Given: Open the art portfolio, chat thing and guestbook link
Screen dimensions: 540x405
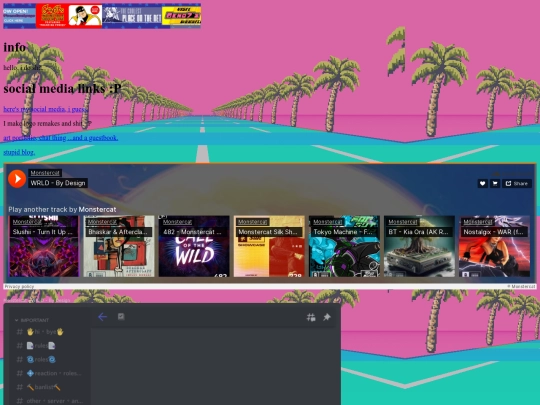Looking at the screenshot, I should point(61,138).
